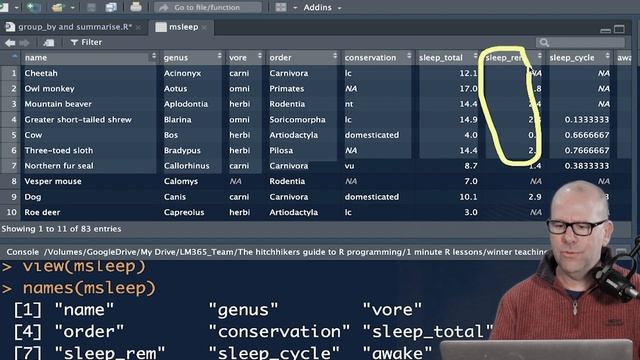Sort by the name column arrows
Image resolution: width=640 pixels, height=360 pixels.
(154, 56)
